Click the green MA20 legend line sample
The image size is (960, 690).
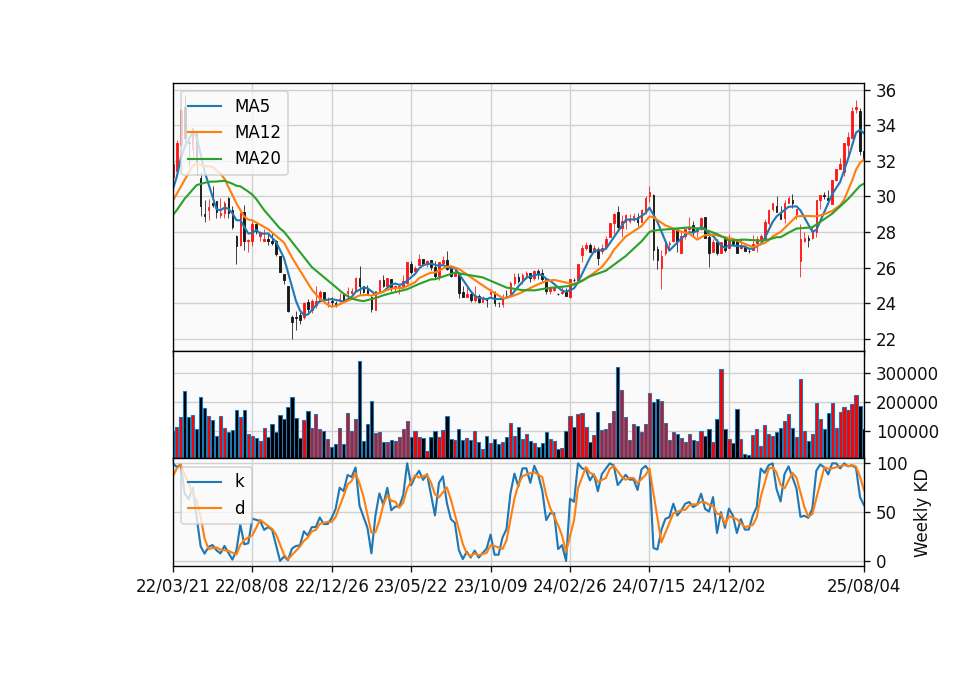click(x=204, y=159)
